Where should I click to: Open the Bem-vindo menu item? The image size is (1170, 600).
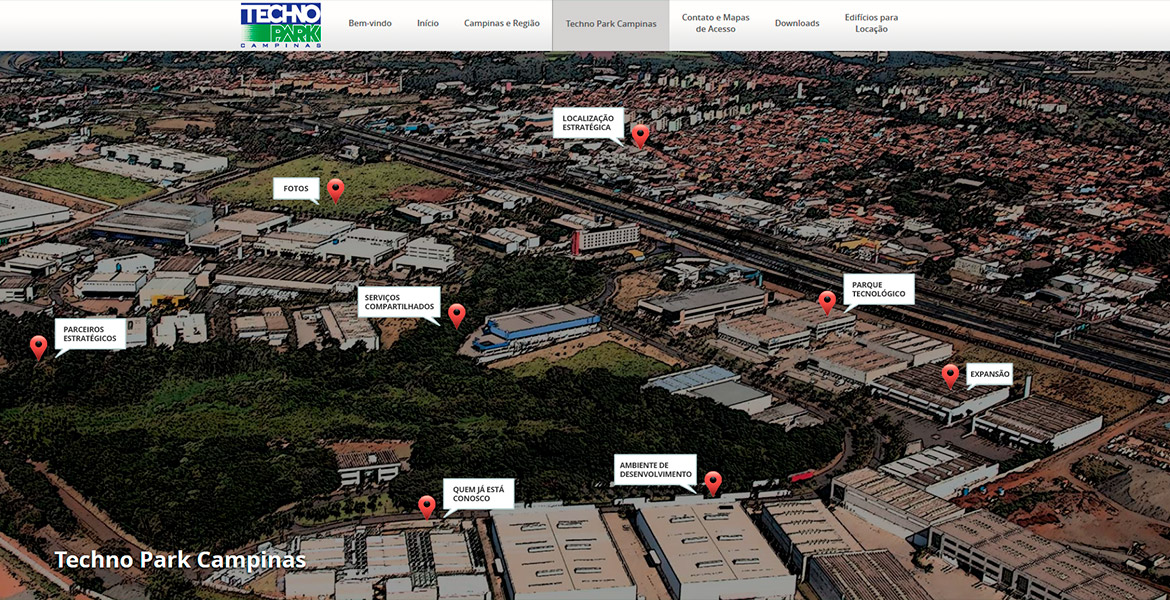[370, 23]
